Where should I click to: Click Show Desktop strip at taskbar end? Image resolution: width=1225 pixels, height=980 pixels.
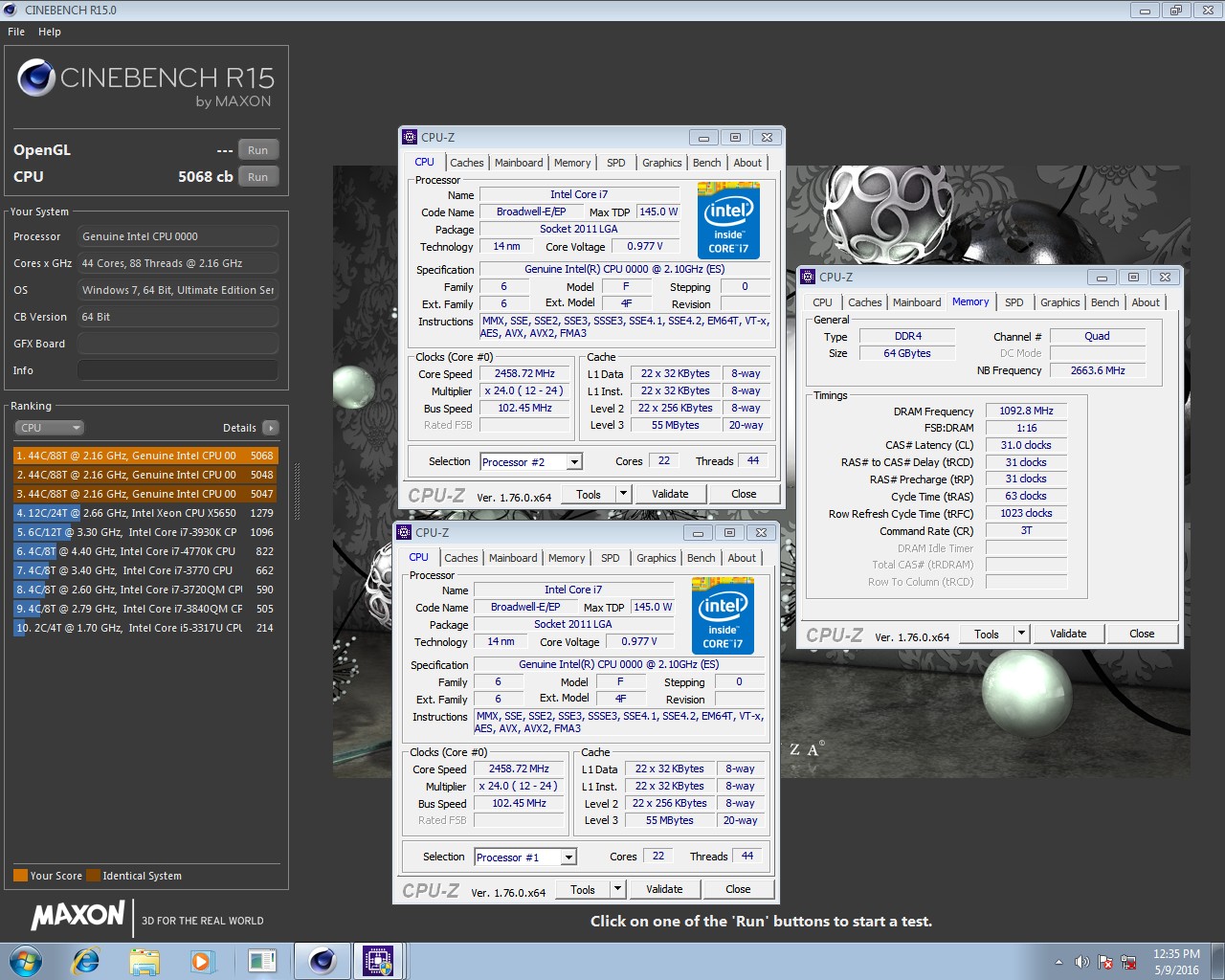click(1217, 961)
